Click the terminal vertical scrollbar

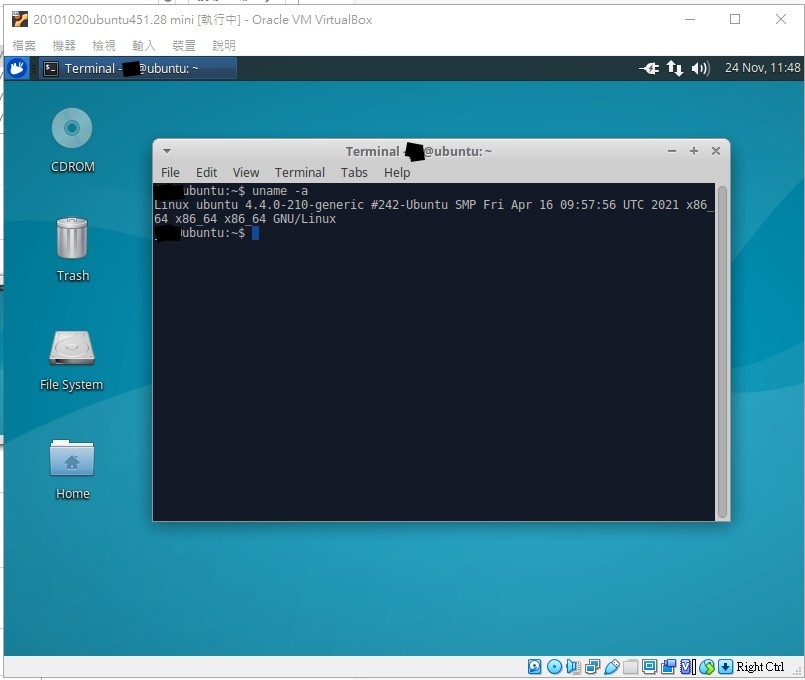(722, 352)
